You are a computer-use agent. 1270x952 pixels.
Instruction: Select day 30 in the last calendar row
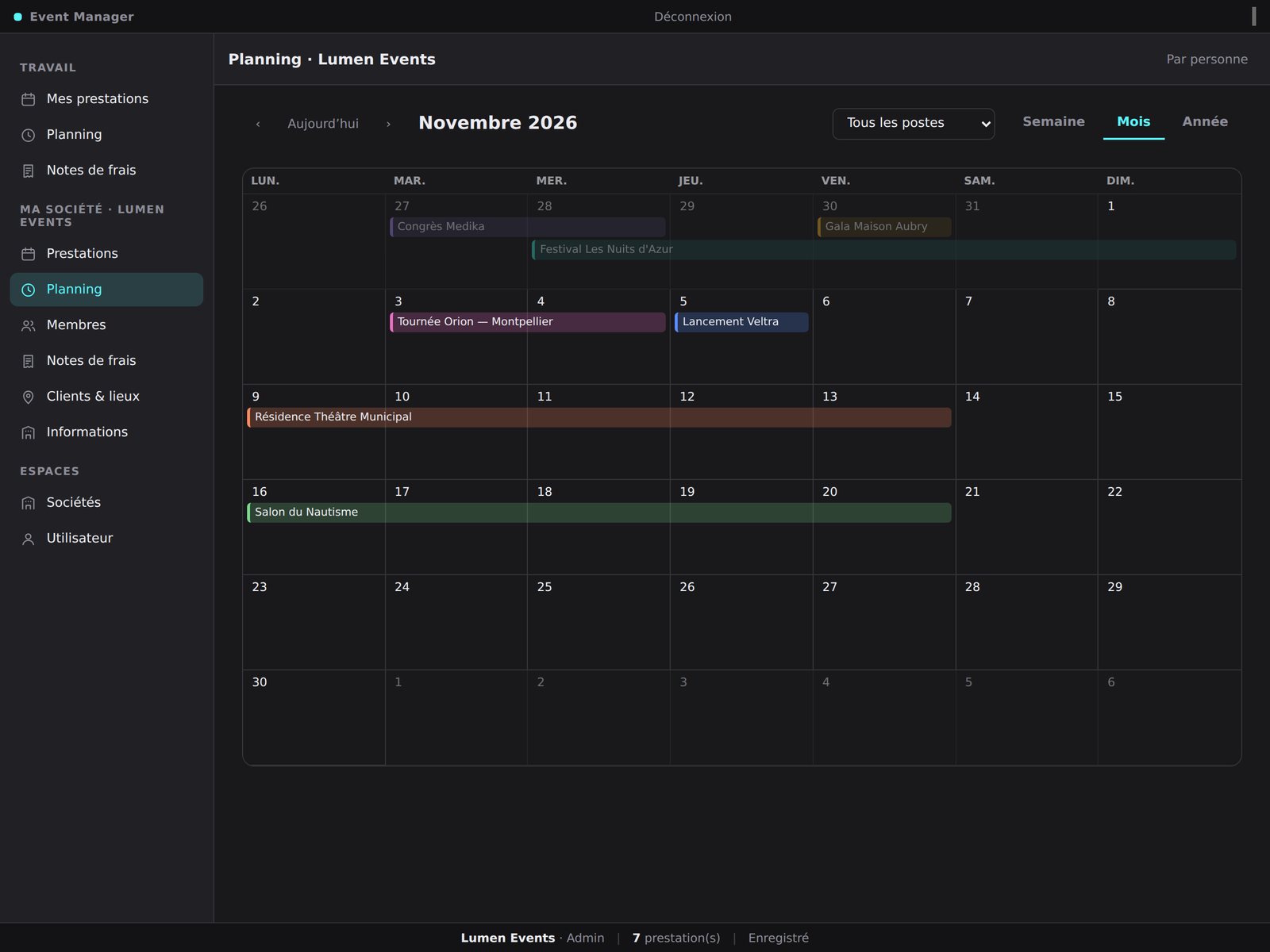314,717
